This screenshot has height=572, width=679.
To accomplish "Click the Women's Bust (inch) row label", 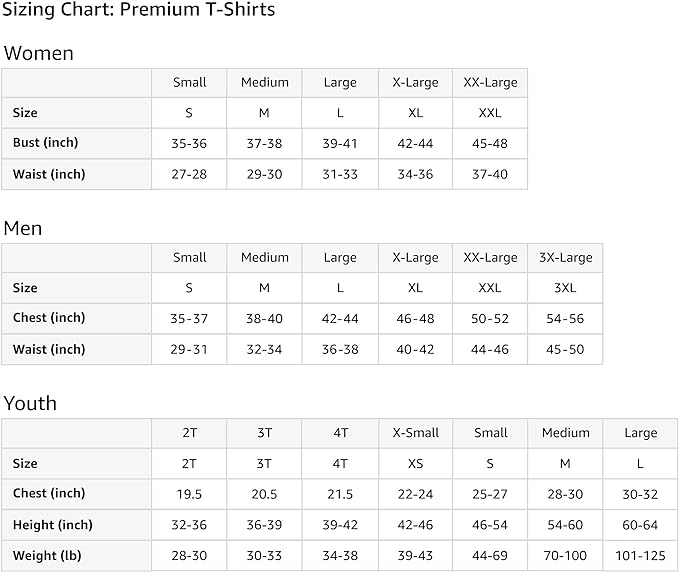I will (45, 143).
